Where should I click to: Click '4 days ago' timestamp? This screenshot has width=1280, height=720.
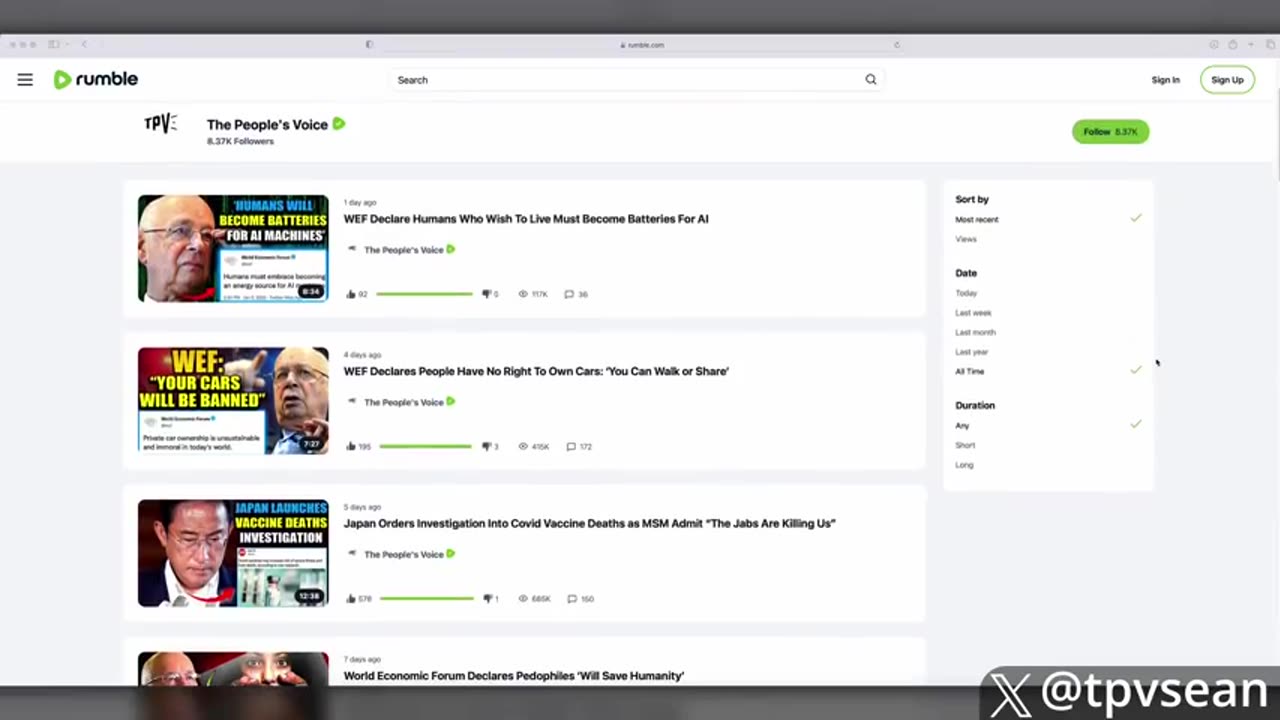coord(362,354)
